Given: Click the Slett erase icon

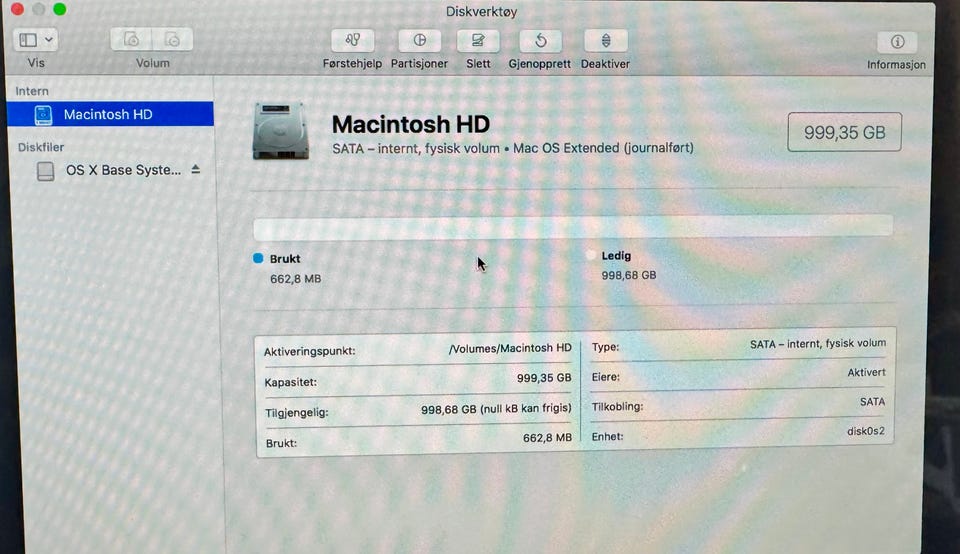Looking at the screenshot, I should pos(478,41).
